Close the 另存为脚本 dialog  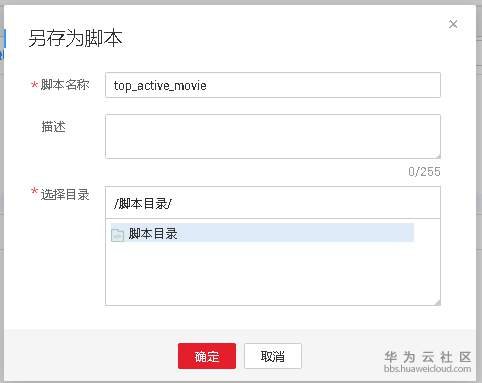pos(453,24)
